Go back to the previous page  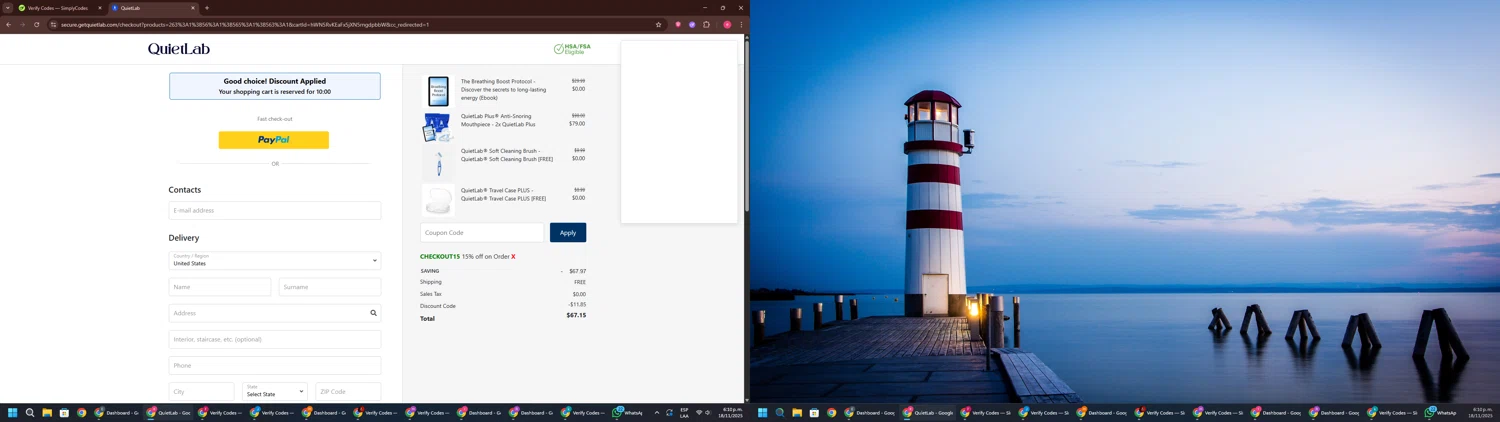(9, 25)
